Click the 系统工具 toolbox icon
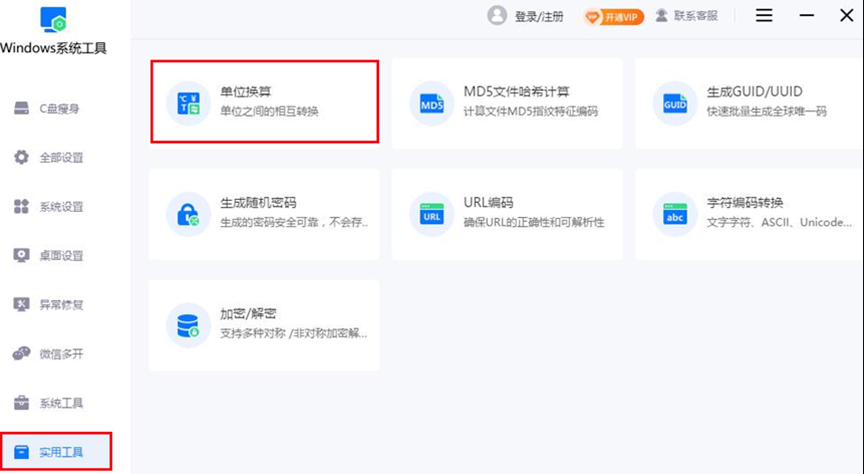 (21, 403)
